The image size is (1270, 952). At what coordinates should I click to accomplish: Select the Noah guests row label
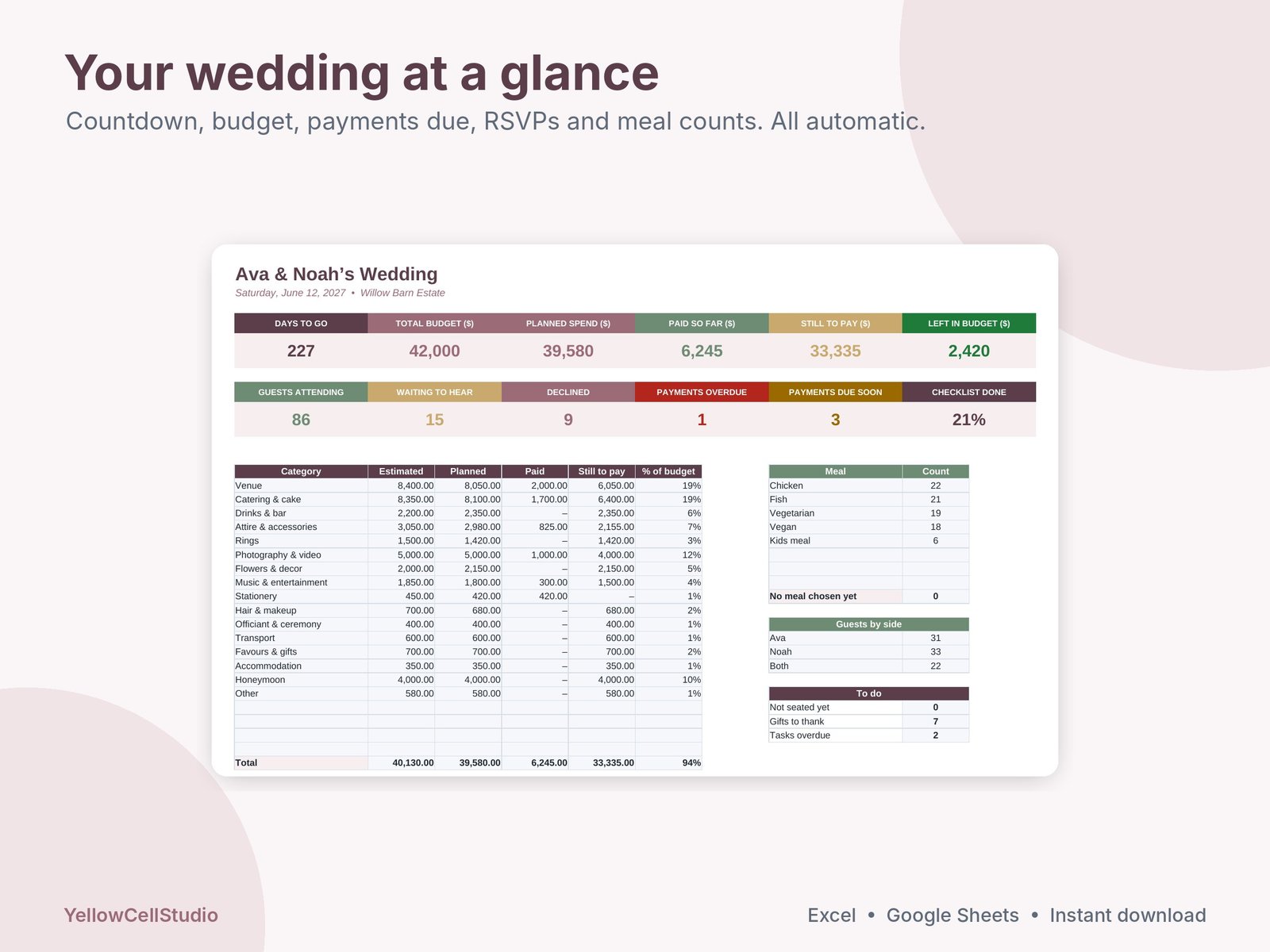coord(781,652)
